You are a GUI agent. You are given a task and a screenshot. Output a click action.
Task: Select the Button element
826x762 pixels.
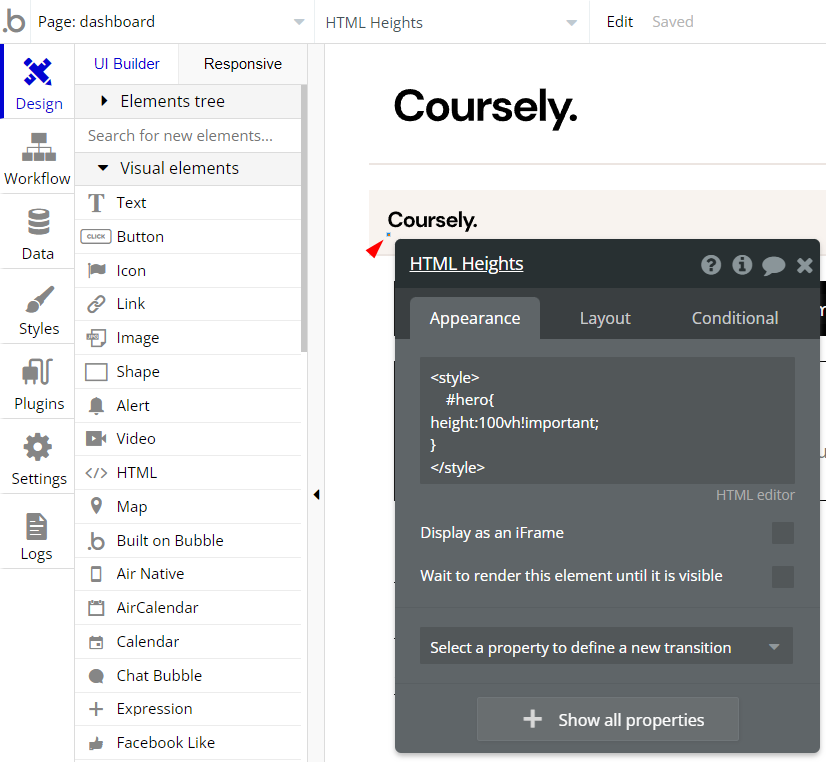tap(188, 236)
